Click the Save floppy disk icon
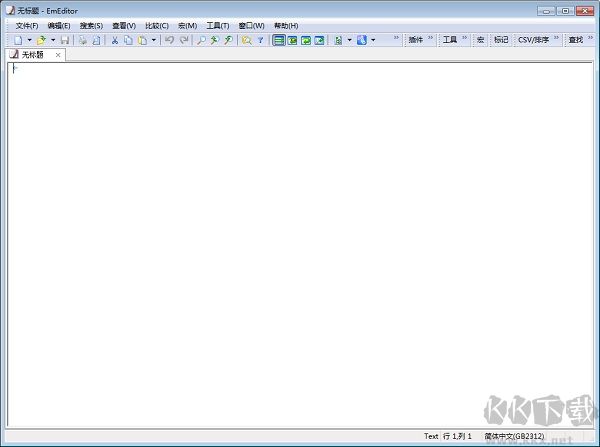The width and height of the screenshot is (600, 447). click(65, 40)
